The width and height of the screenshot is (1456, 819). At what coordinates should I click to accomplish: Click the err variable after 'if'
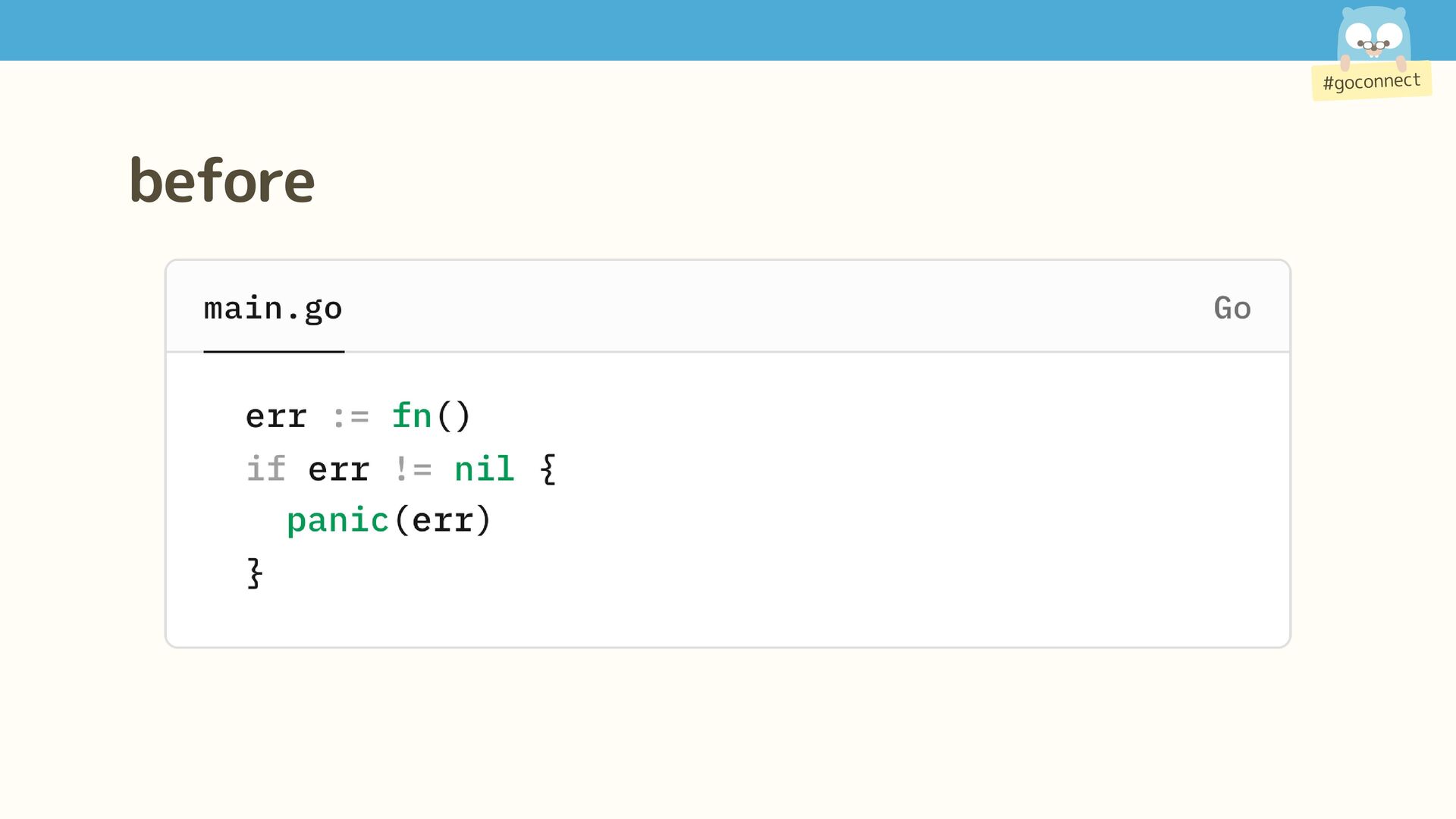(x=339, y=469)
